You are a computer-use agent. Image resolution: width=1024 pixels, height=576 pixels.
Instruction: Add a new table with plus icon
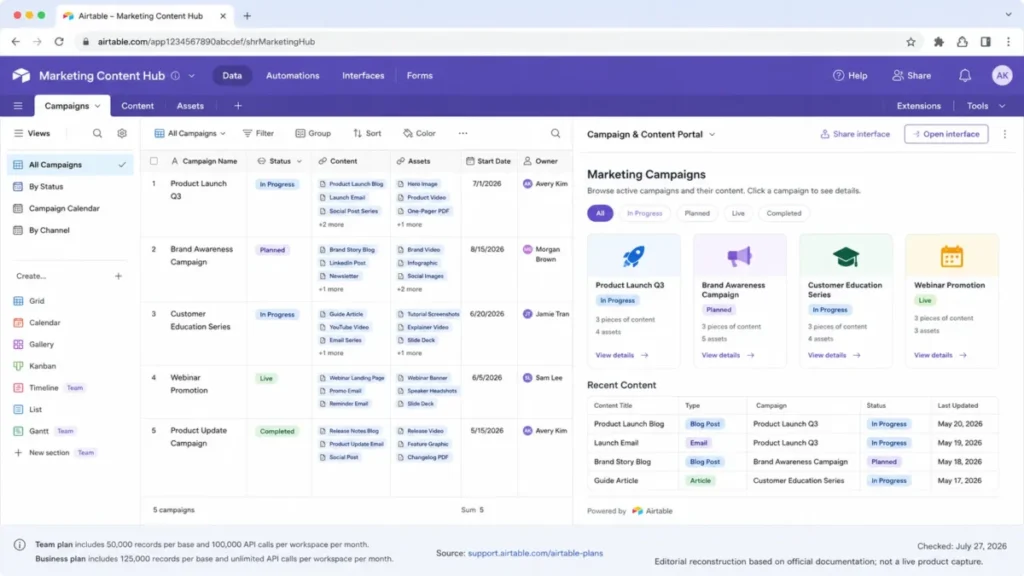(238, 106)
